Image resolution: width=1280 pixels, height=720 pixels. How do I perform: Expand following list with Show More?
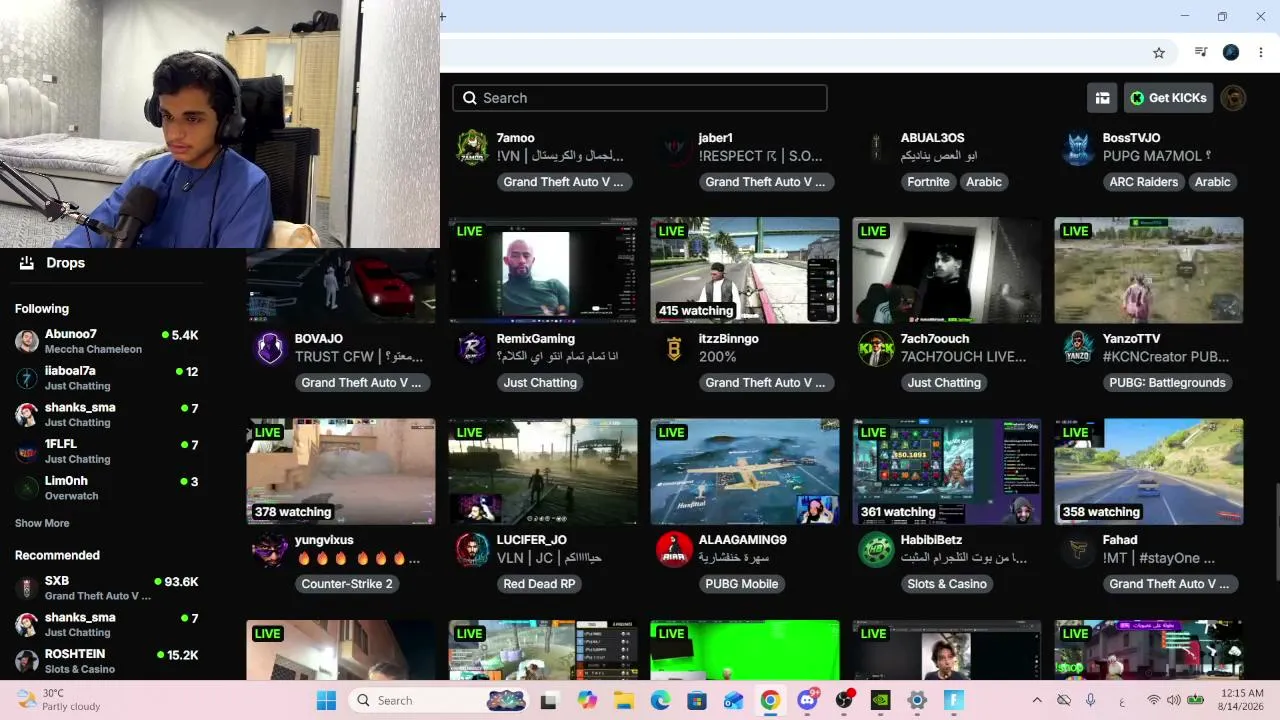click(42, 523)
